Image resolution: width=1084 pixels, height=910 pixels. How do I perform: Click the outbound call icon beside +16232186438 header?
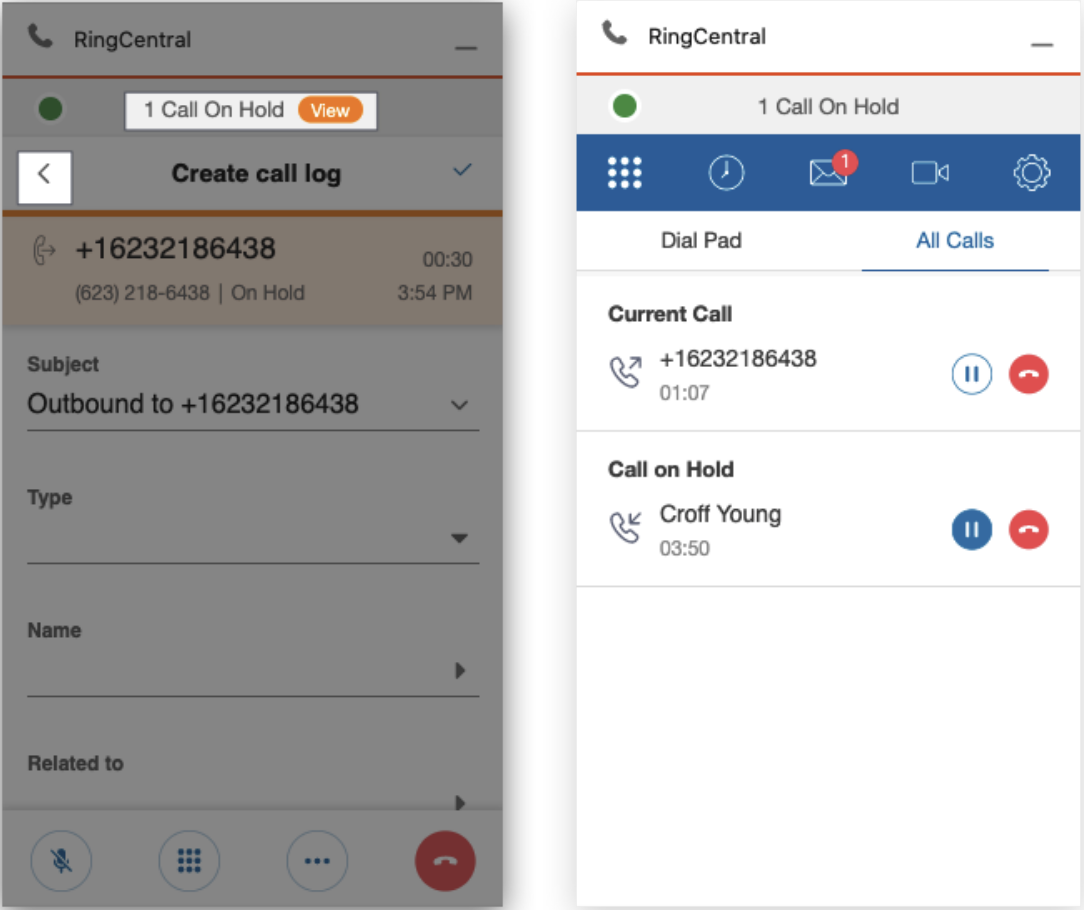click(x=44, y=250)
